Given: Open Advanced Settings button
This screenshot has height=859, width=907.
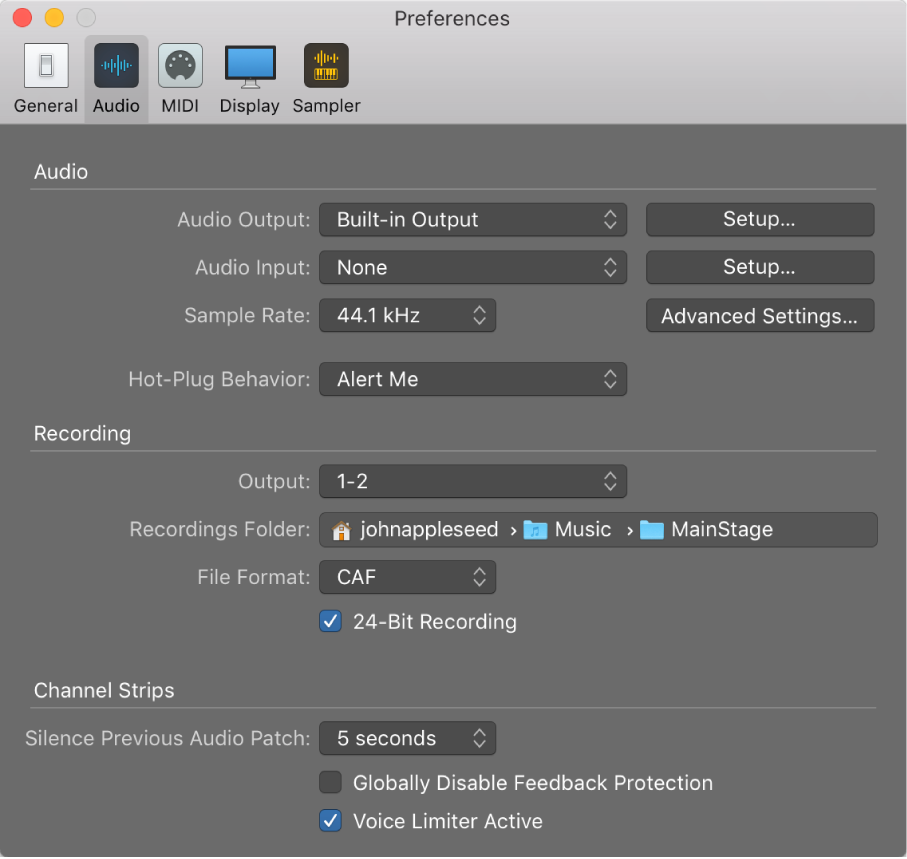Looking at the screenshot, I should click(759, 316).
